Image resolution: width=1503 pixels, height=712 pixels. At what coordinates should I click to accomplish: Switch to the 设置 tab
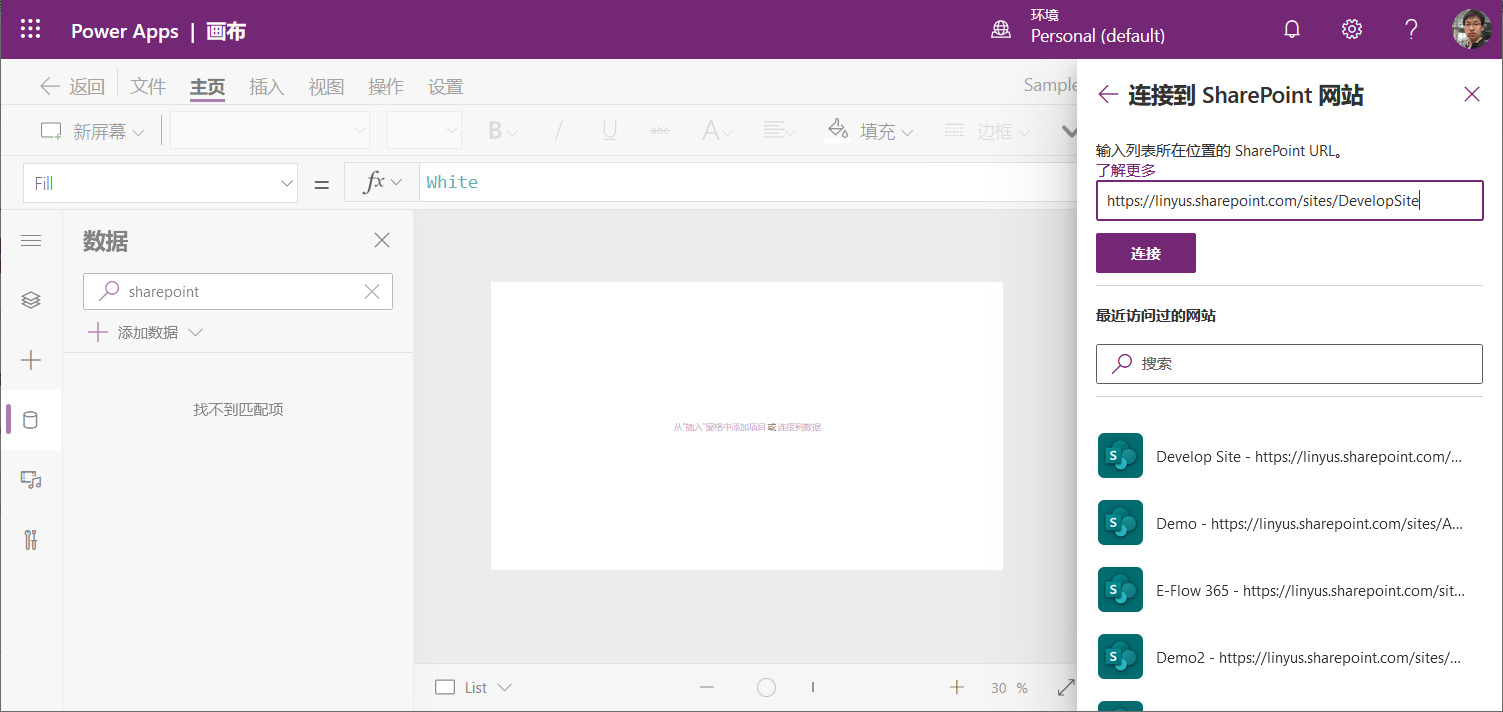(445, 87)
